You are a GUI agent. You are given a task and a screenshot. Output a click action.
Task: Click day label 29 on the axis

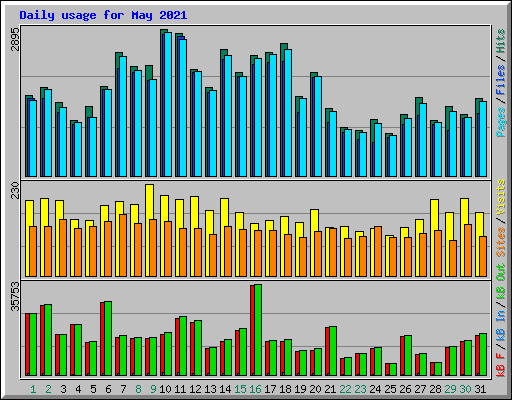450,389
